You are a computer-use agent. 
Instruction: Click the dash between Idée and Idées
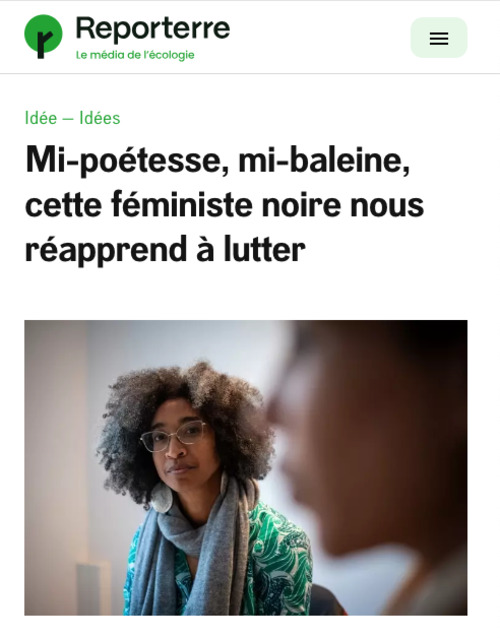68,119
